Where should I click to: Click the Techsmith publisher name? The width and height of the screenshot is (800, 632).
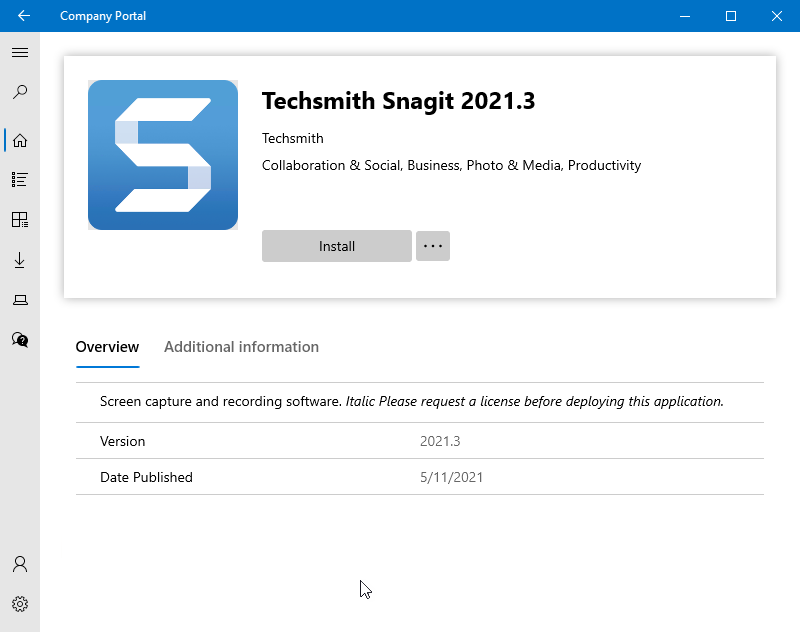(293, 138)
